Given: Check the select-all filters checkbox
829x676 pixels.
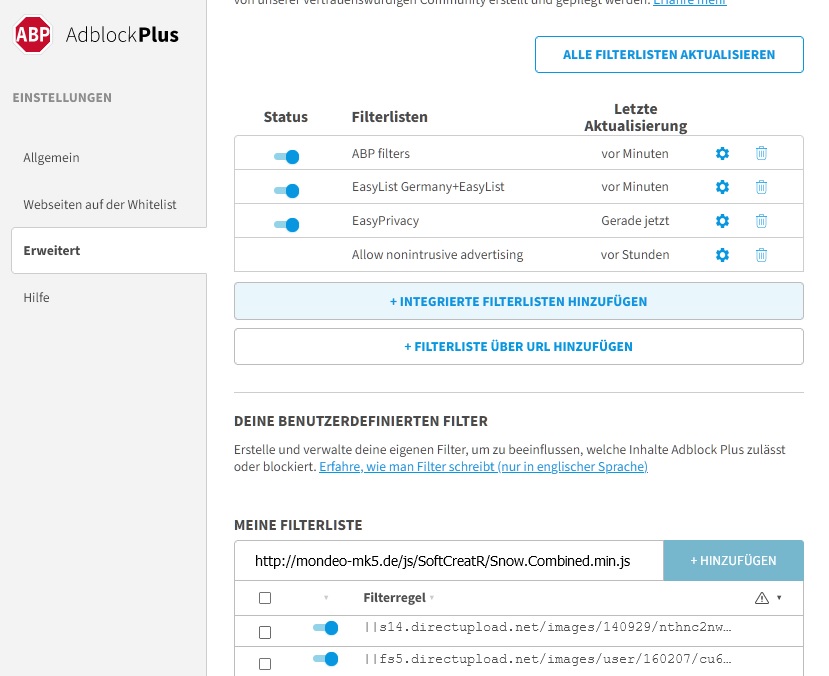Looking at the screenshot, I should click(265, 598).
